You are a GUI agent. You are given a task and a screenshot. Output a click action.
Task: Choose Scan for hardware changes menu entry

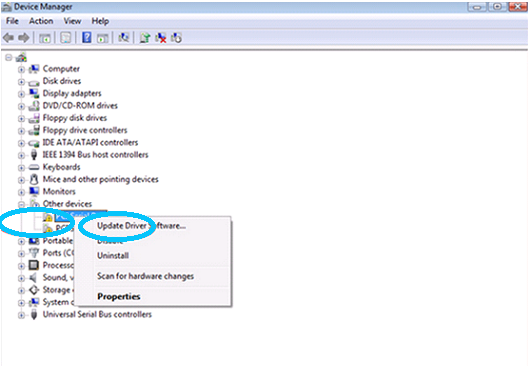[x=145, y=276]
